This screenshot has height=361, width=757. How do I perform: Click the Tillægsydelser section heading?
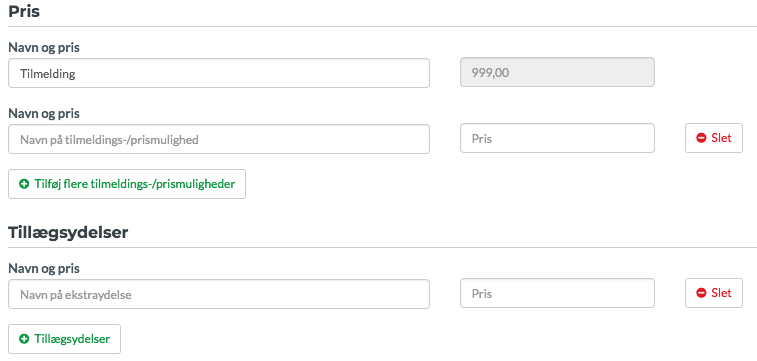click(x=68, y=233)
